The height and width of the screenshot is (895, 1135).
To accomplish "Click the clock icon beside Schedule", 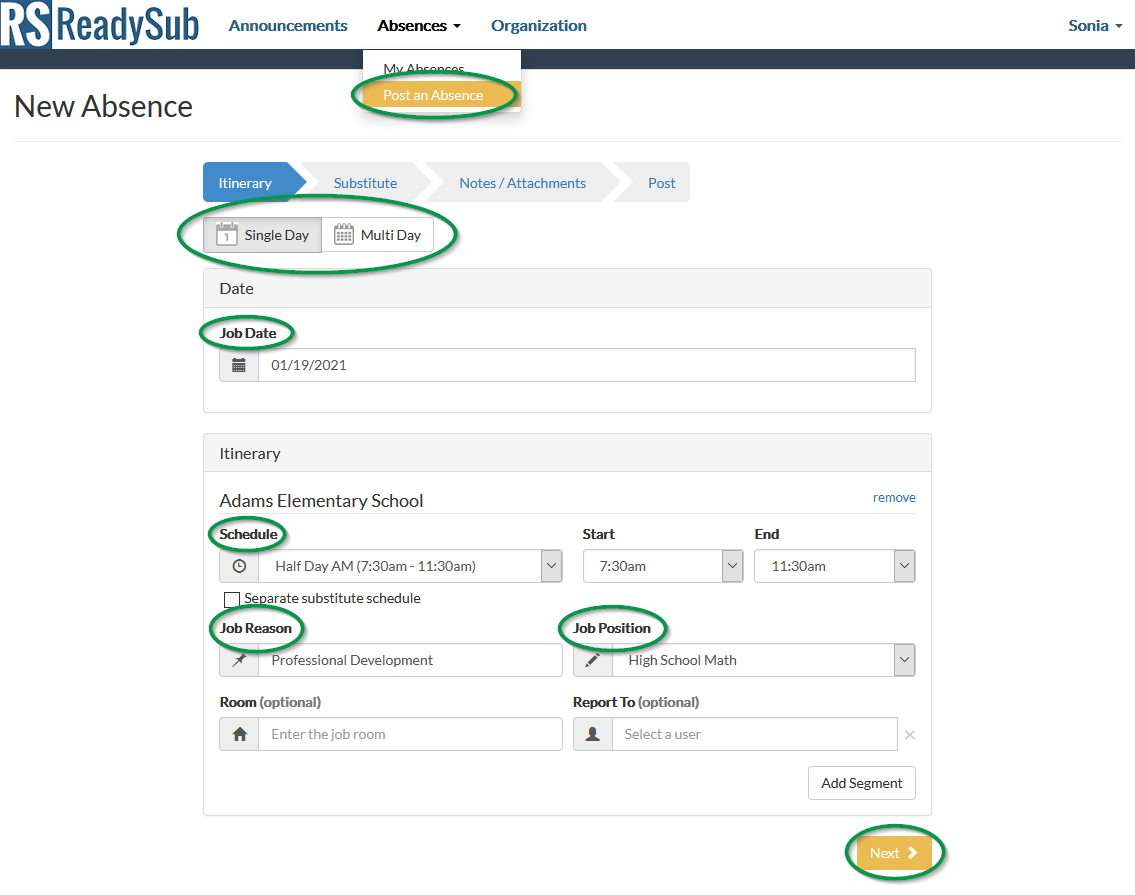I will coord(236,566).
